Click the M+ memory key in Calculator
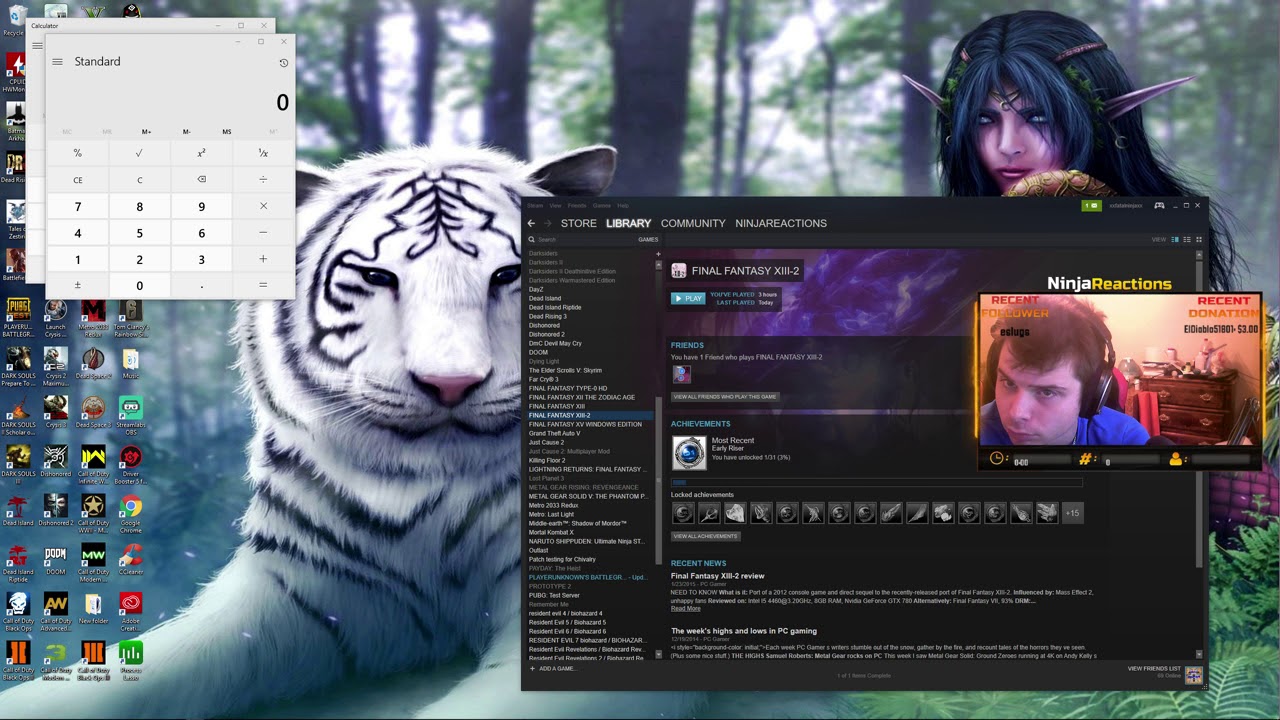This screenshot has height=720, width=1280. 146,132
